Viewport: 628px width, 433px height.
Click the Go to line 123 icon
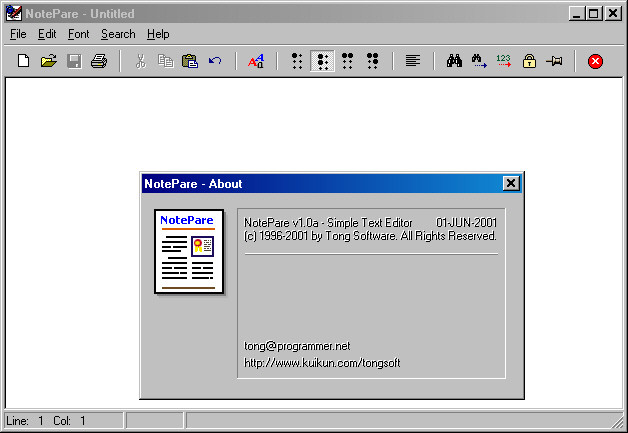(x=504, y=61)
